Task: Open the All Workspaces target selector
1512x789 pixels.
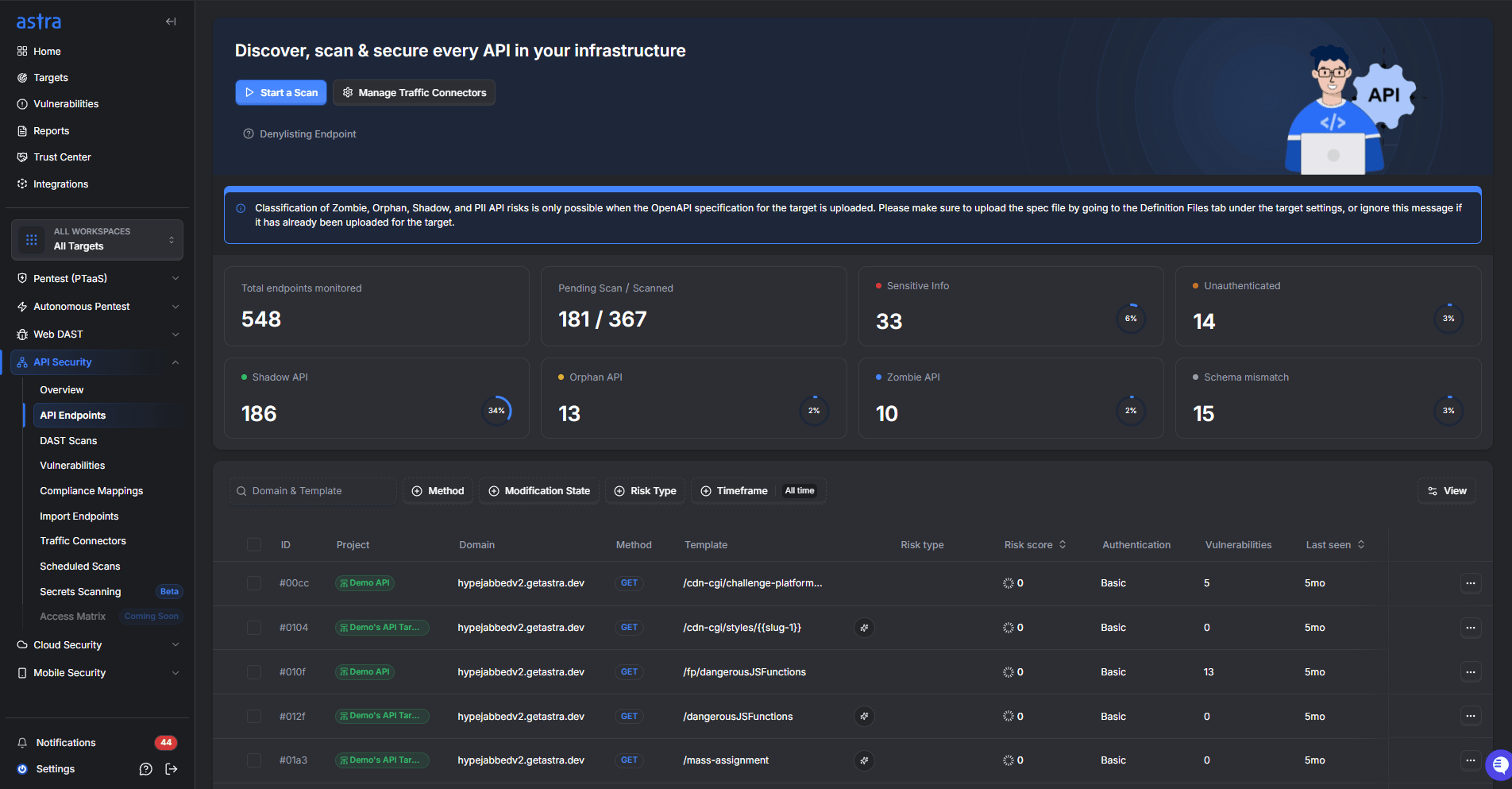Action: 97,239
